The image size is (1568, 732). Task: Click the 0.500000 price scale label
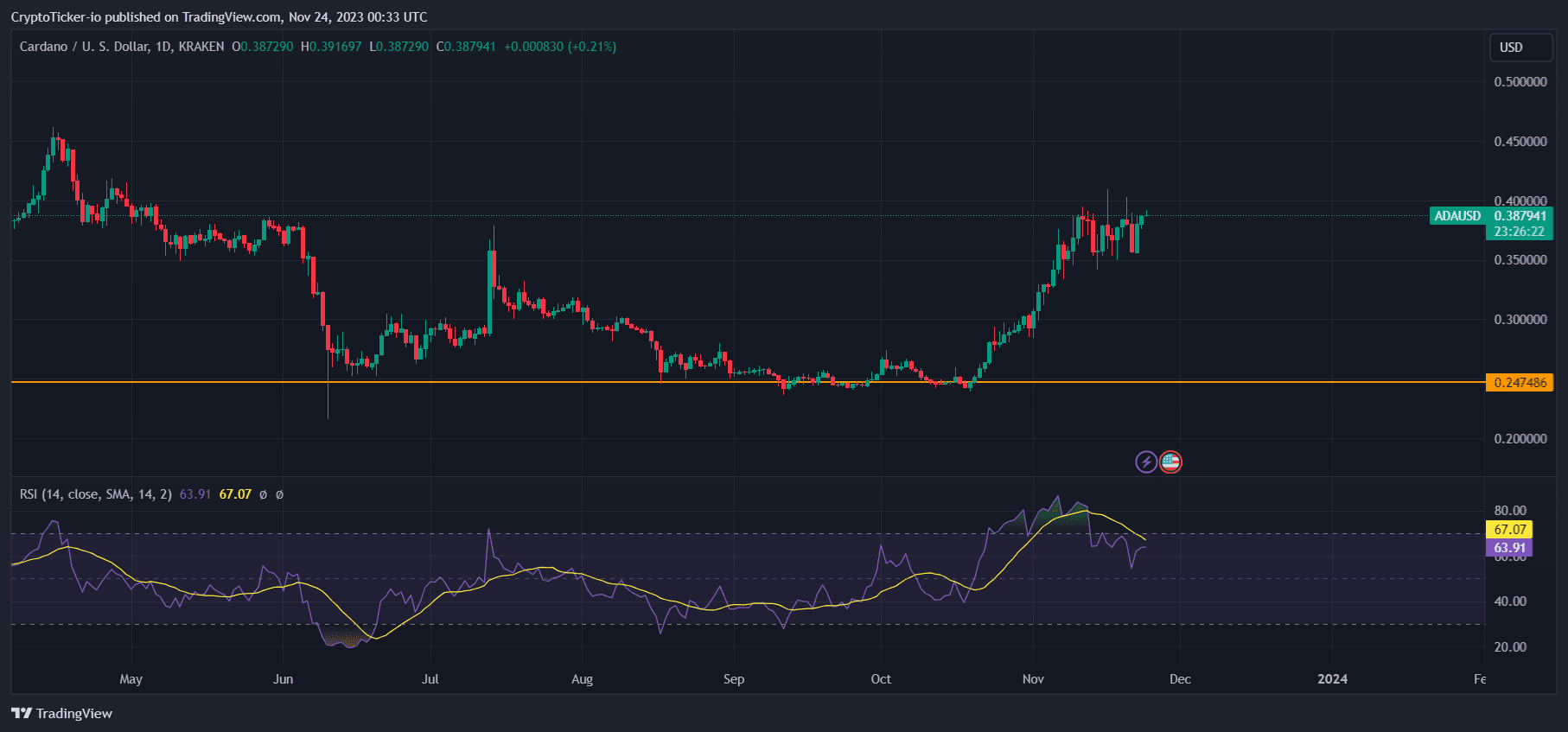1520,82
